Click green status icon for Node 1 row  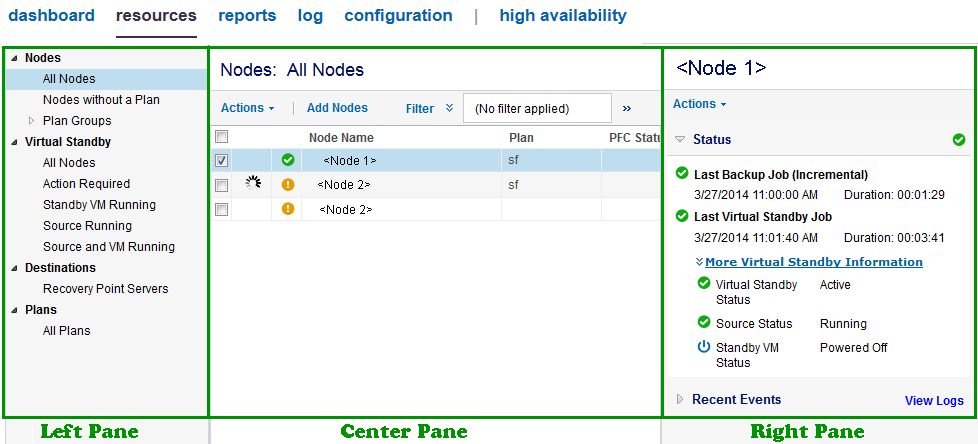288,160
